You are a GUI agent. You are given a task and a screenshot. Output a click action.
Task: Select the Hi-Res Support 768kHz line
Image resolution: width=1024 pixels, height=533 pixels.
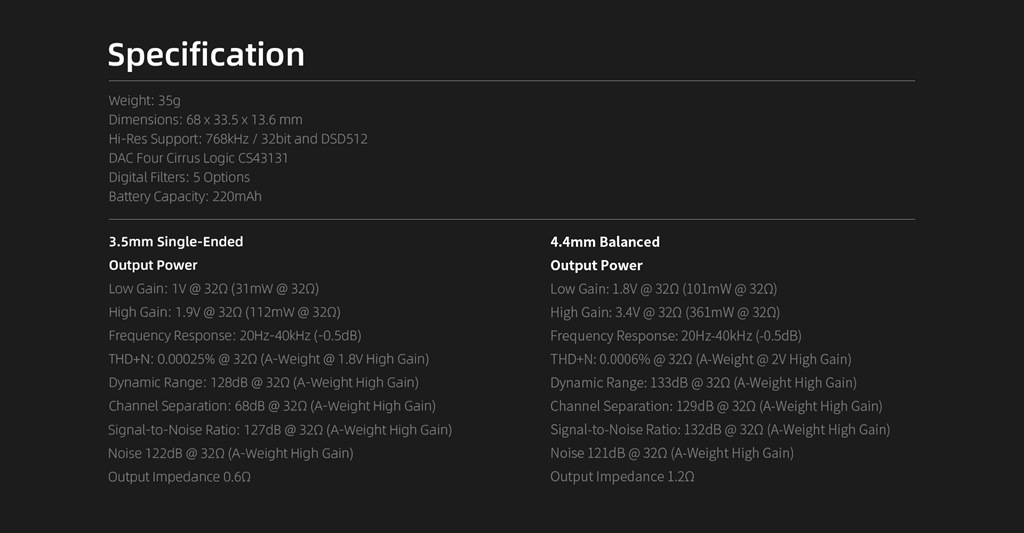238,139
